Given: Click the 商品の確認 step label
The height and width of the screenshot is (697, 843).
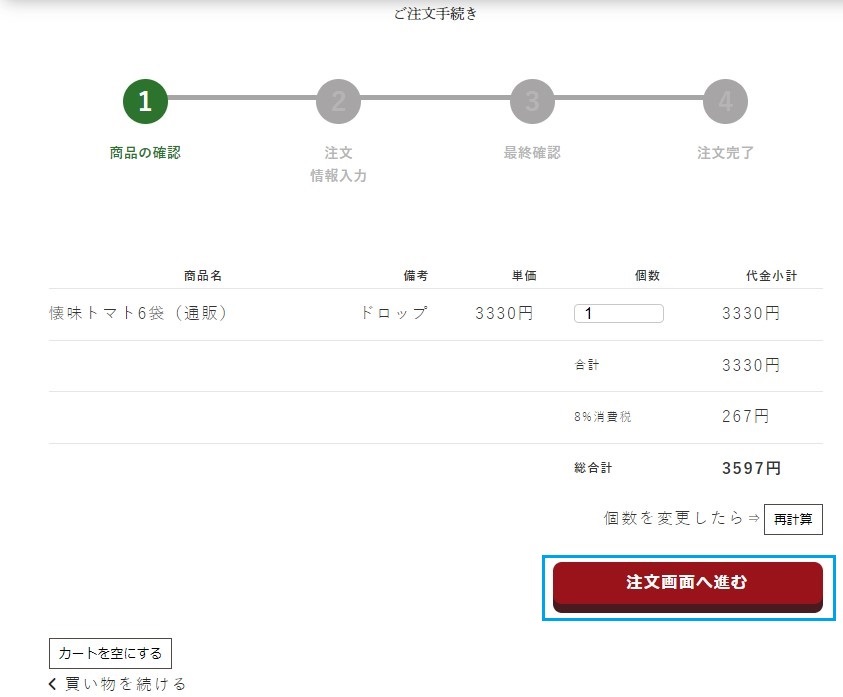Looking at the screenshot, I should (145, 153).
